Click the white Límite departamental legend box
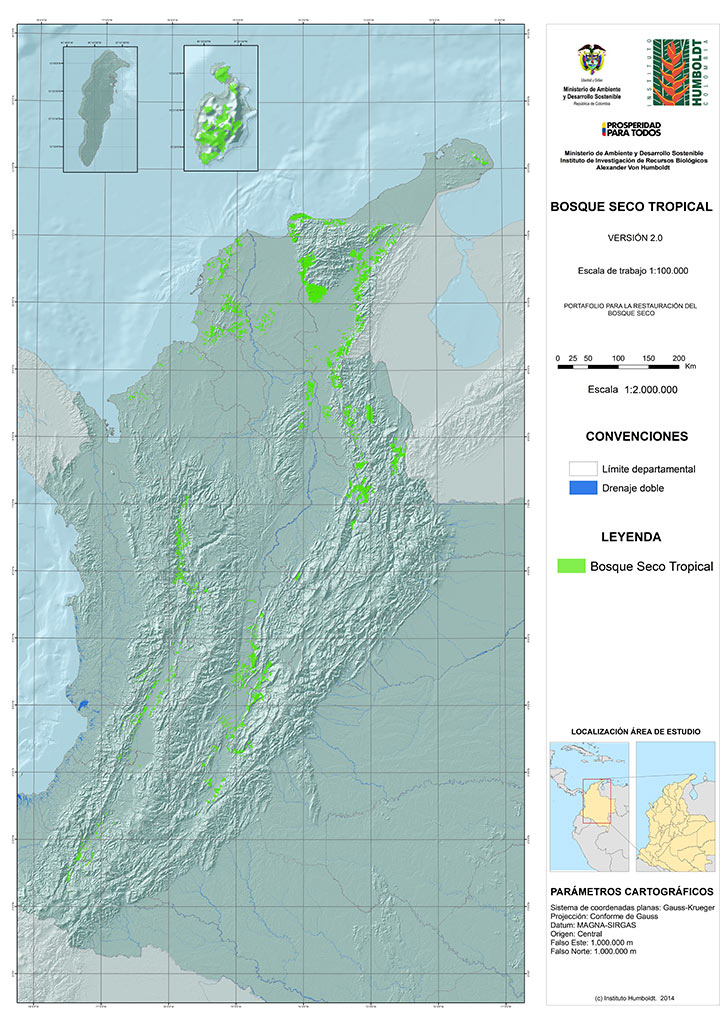Image resolution: width=720 pixels, height=1019 pixels. coord(582,469)
